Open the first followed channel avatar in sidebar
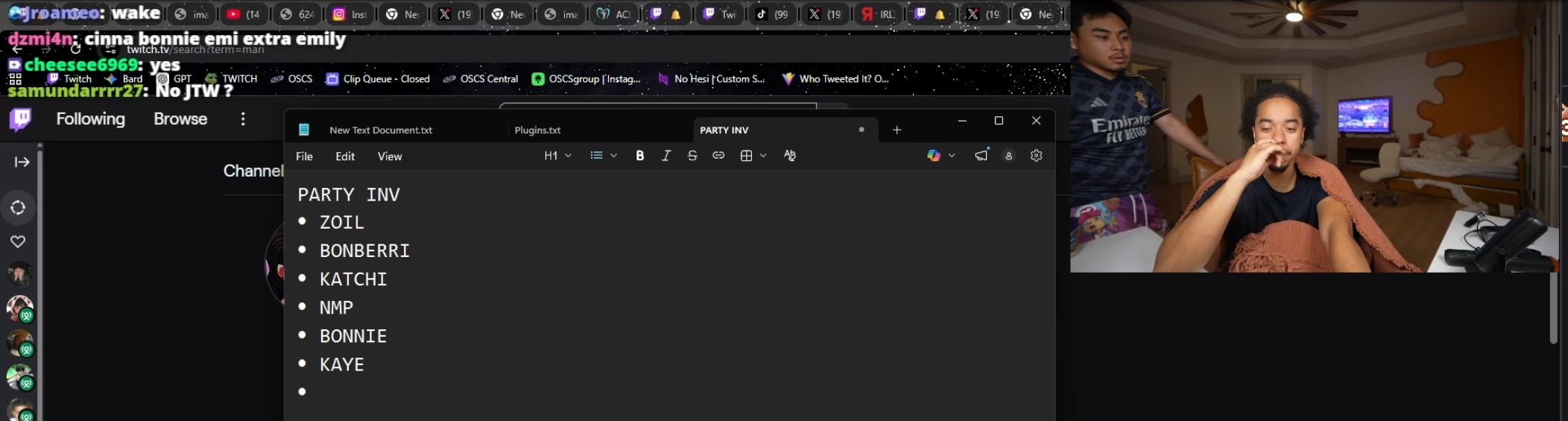 coord(19,274)
